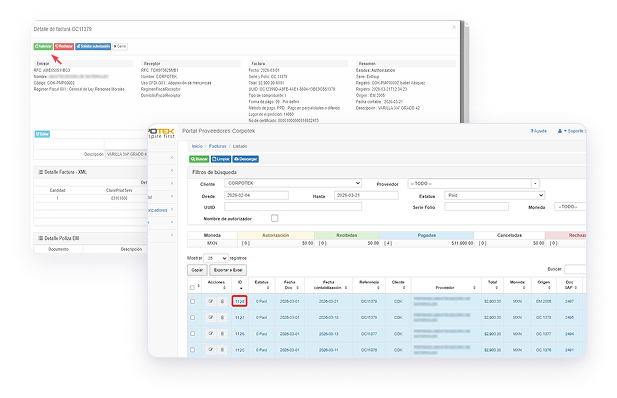Image resolution: width=617 pixels, height=398 pixels.
Task: Click the blue Solicitar autorización button
Action: (x=93, y=46)
